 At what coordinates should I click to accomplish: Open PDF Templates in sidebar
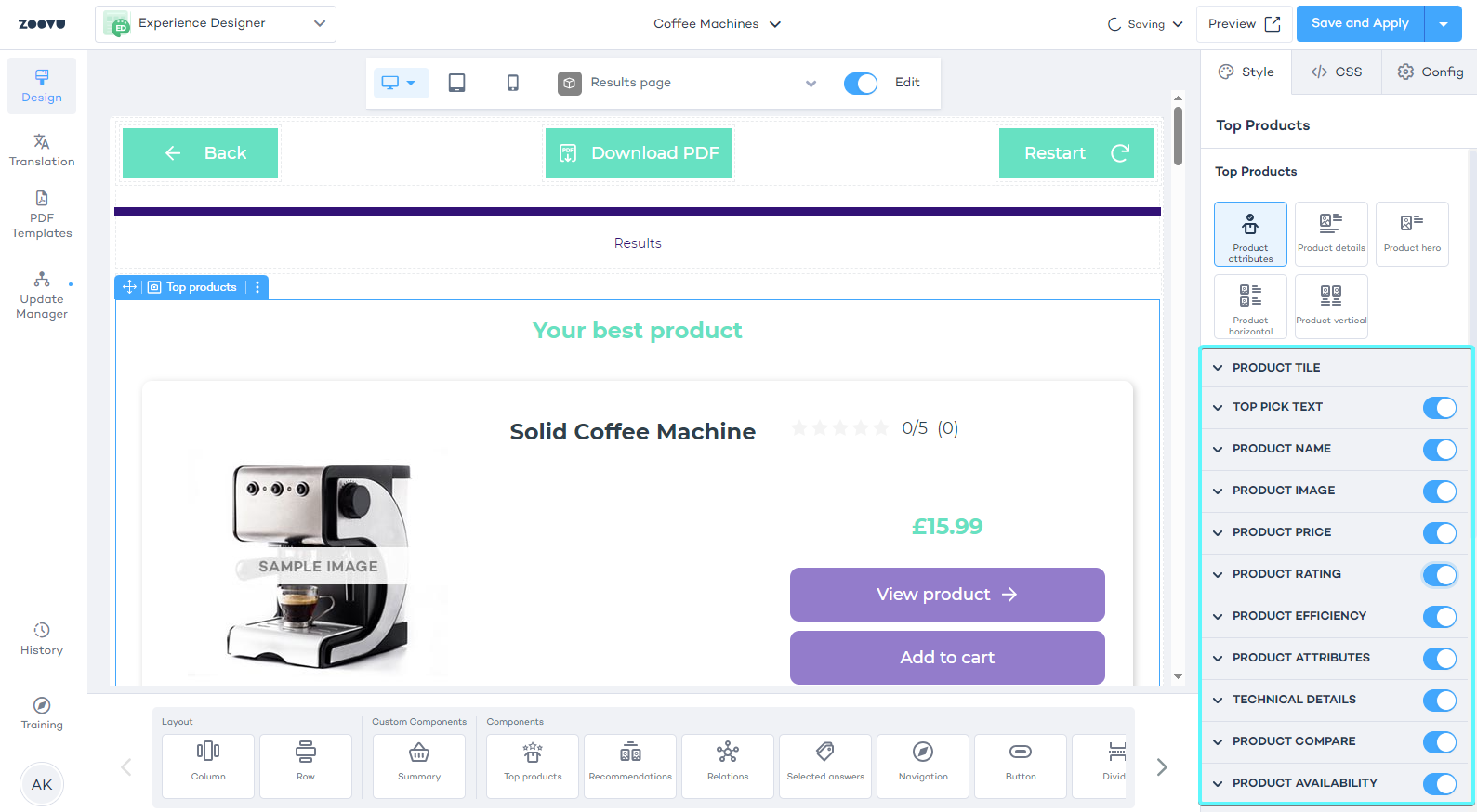(x=42, y=215)
